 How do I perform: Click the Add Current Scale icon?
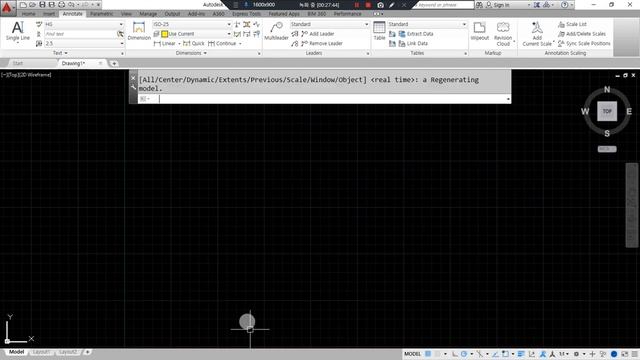pos(537,34)
